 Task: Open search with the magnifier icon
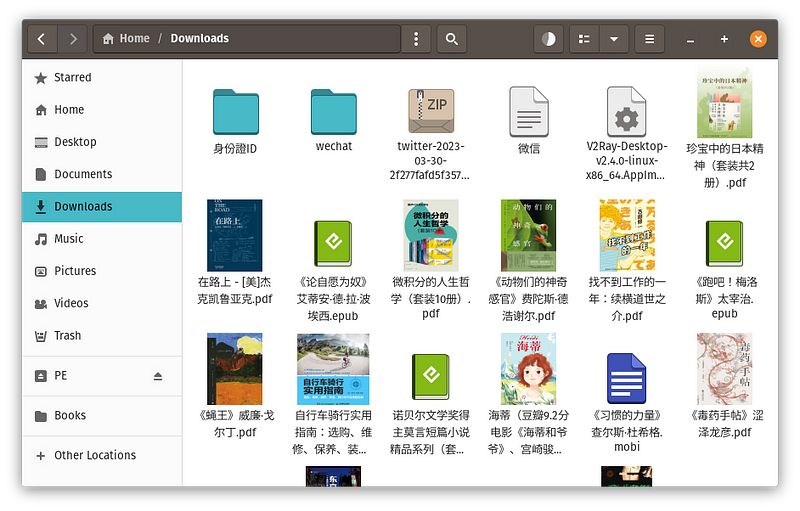tap(452, 39)
